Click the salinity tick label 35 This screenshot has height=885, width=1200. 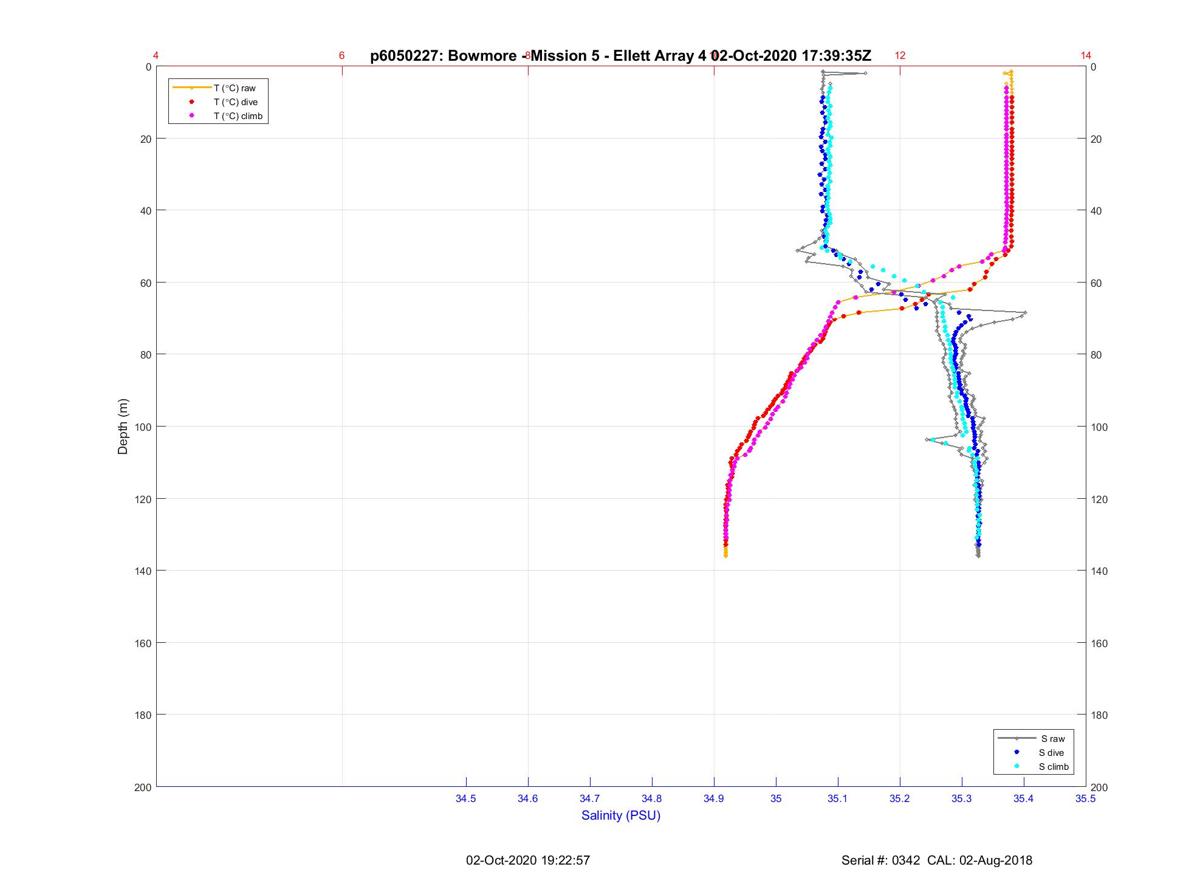click(776, 799)
